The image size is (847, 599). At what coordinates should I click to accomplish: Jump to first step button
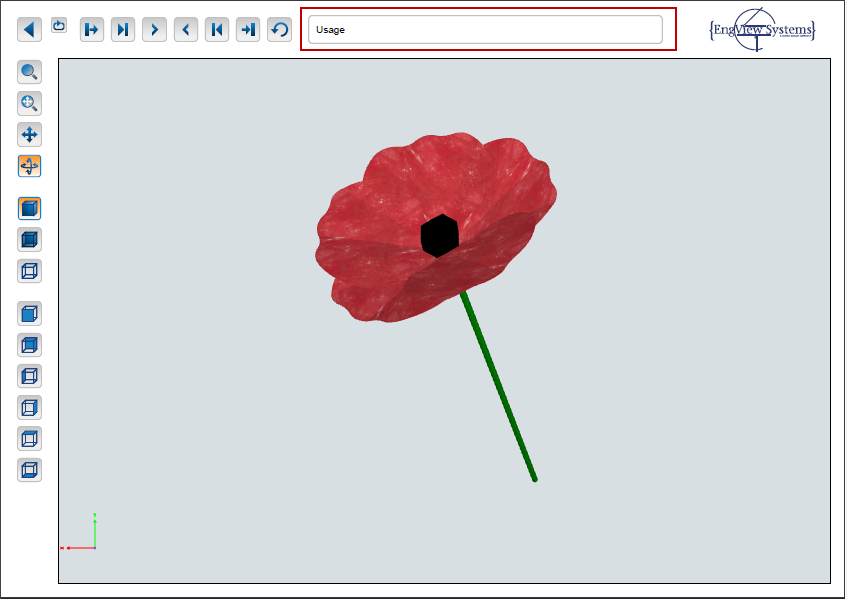(x=217, y=30)
